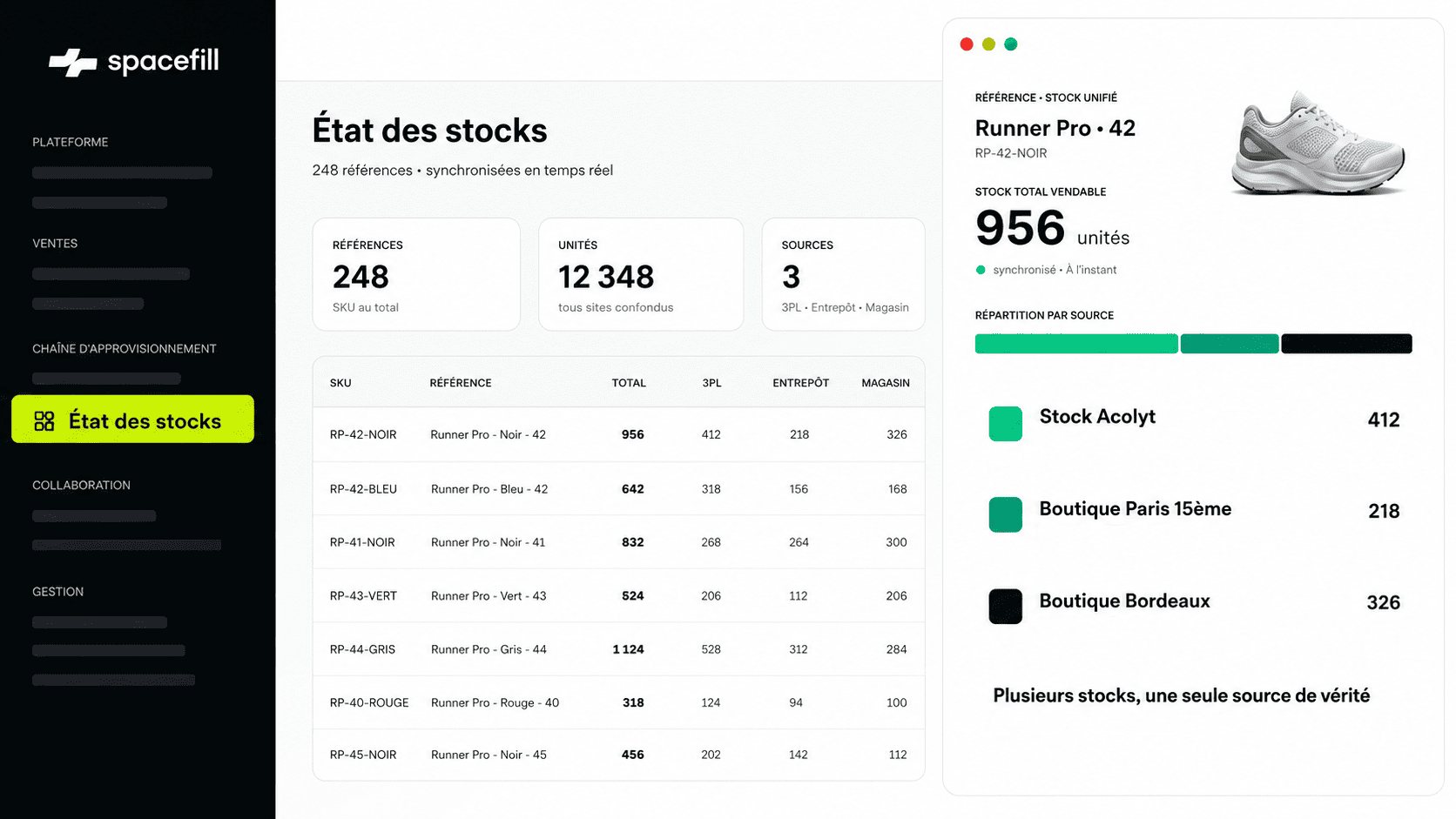Open Runner Pro - Noir - 42 reference
Image resolution: width=1456 pixels, height=819 pixels.
(488, 434)
